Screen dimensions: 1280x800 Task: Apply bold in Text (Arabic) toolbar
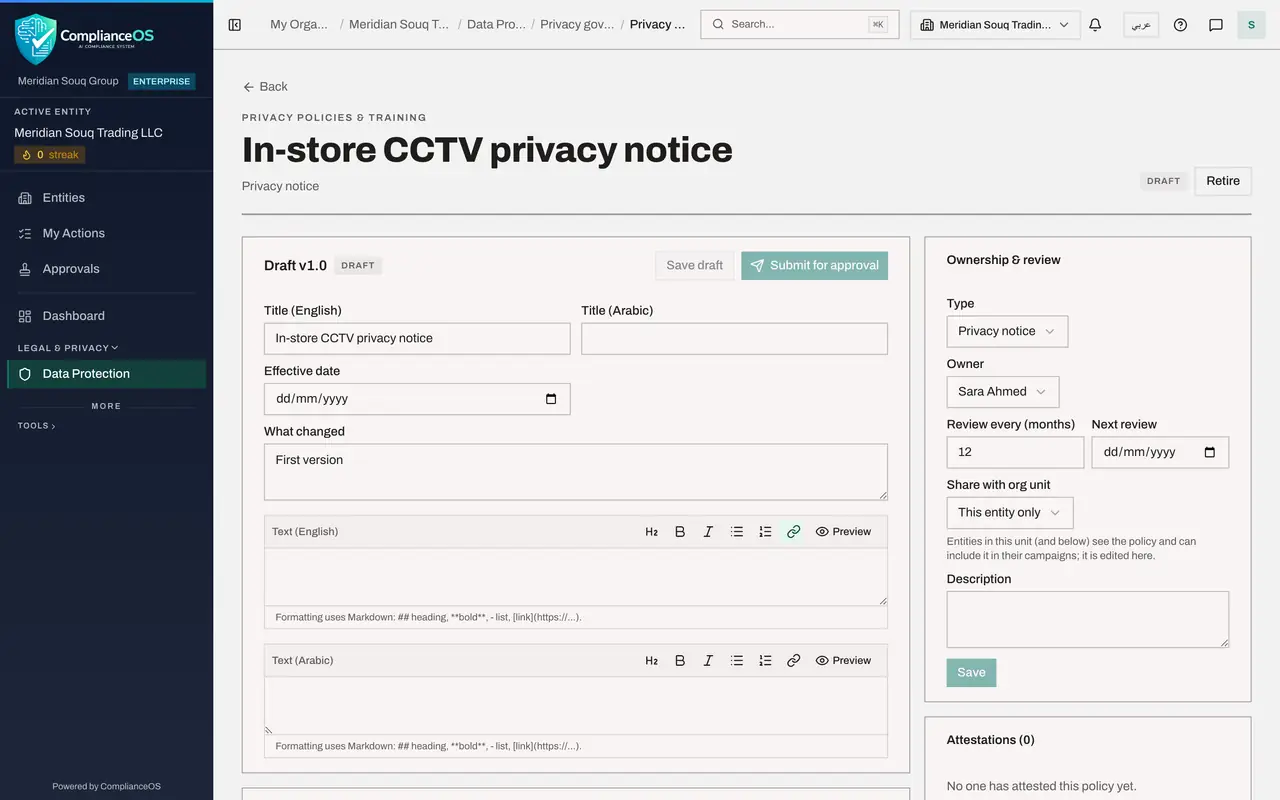click(680, 661)
